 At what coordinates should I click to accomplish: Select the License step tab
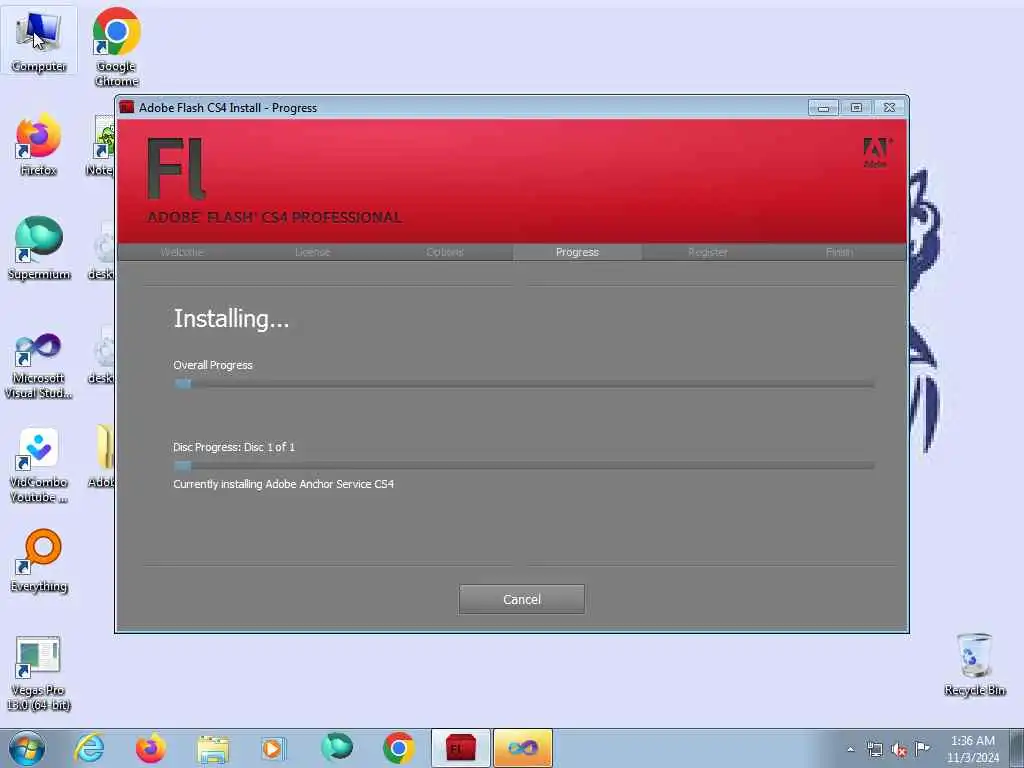[312, 252]
